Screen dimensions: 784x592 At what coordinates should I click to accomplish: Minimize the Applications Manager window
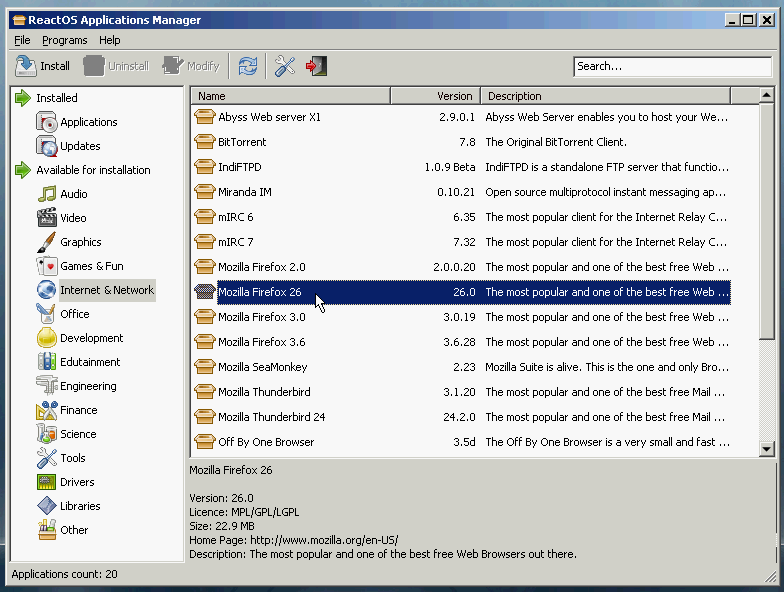(x=732, y=20)
